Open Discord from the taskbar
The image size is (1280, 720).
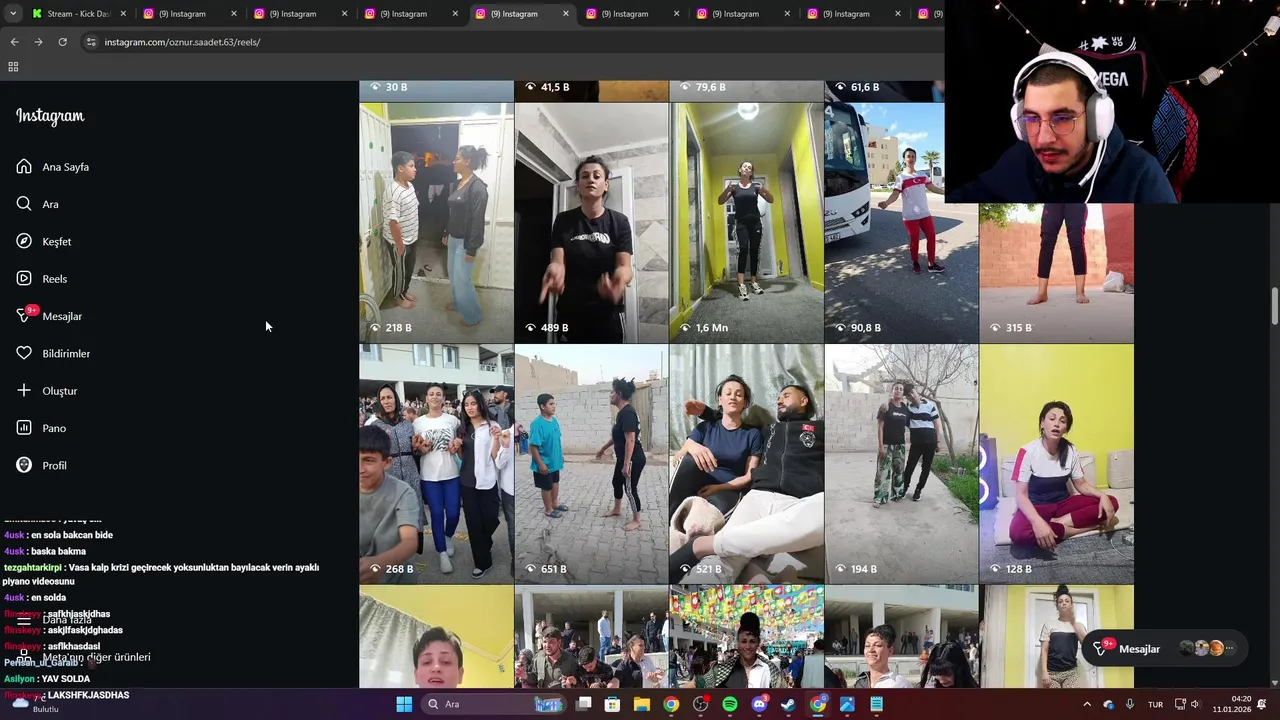coord(759,704)
